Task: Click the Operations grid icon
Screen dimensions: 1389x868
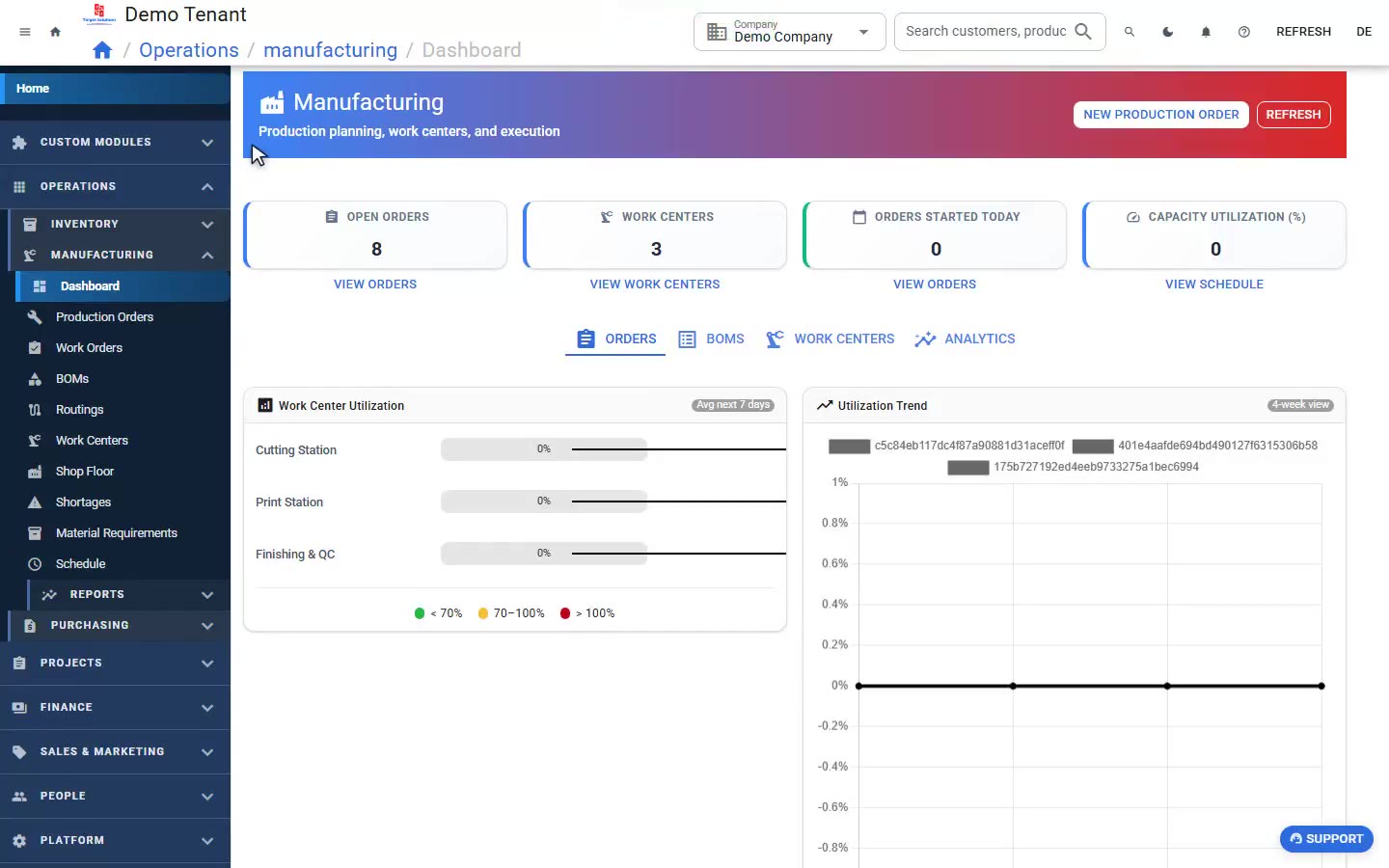Action: tap(19, 187)
